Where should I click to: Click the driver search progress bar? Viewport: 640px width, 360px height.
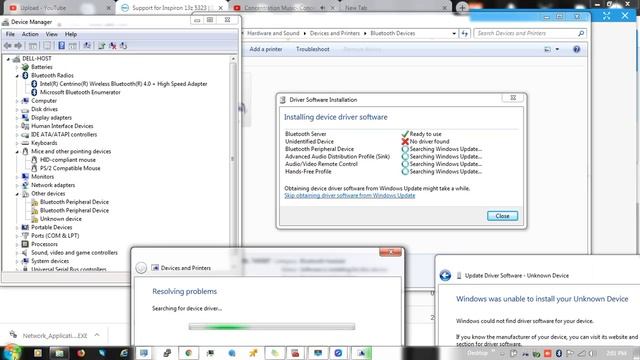pos(272,327)
